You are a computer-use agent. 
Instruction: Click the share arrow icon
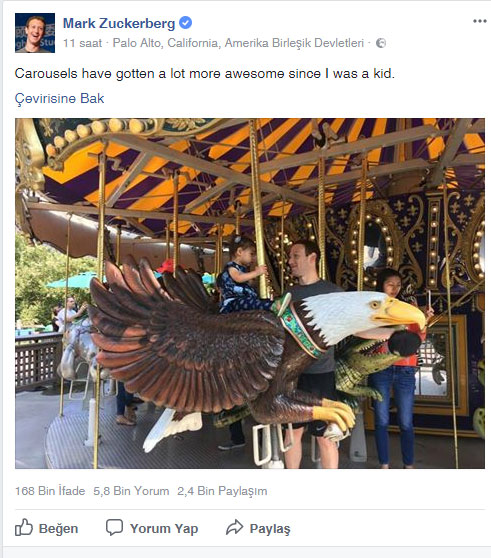pos(234,527)
